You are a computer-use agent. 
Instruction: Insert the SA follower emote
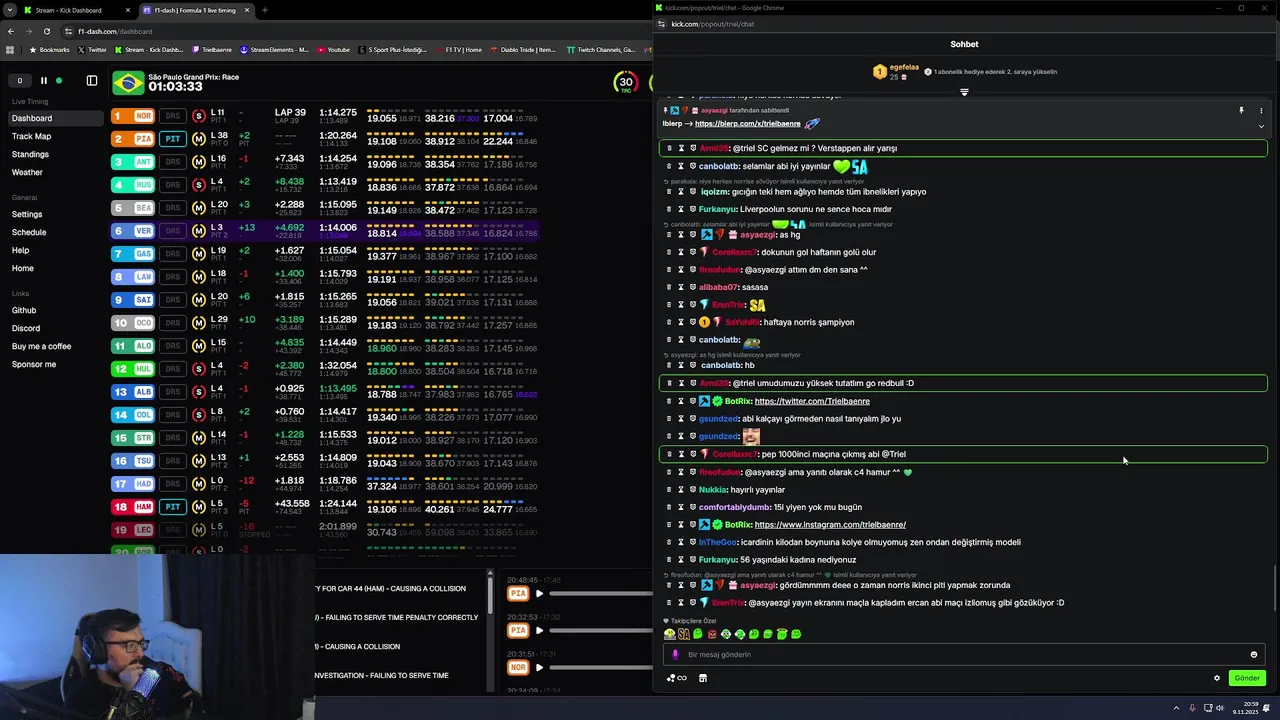pos(684,634)
